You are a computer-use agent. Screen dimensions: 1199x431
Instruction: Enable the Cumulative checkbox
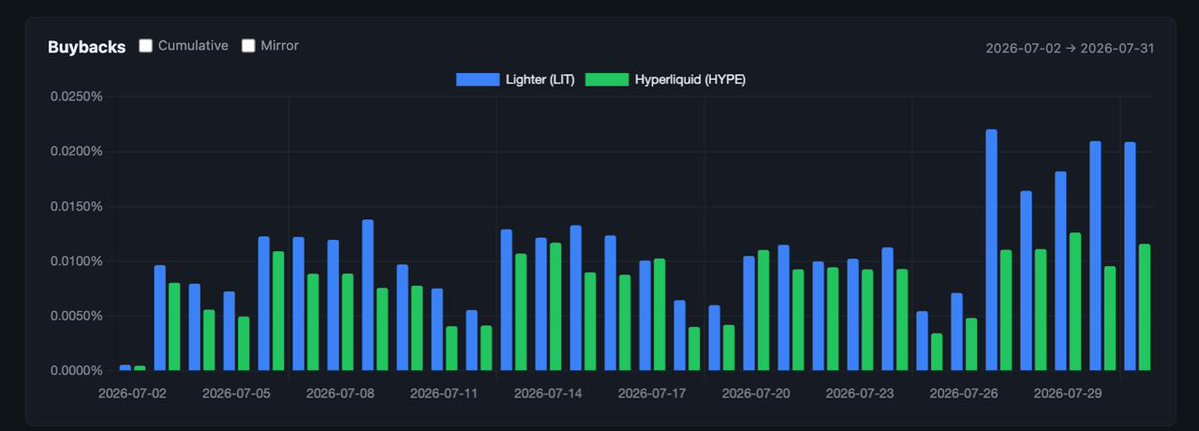pos(145,46)
